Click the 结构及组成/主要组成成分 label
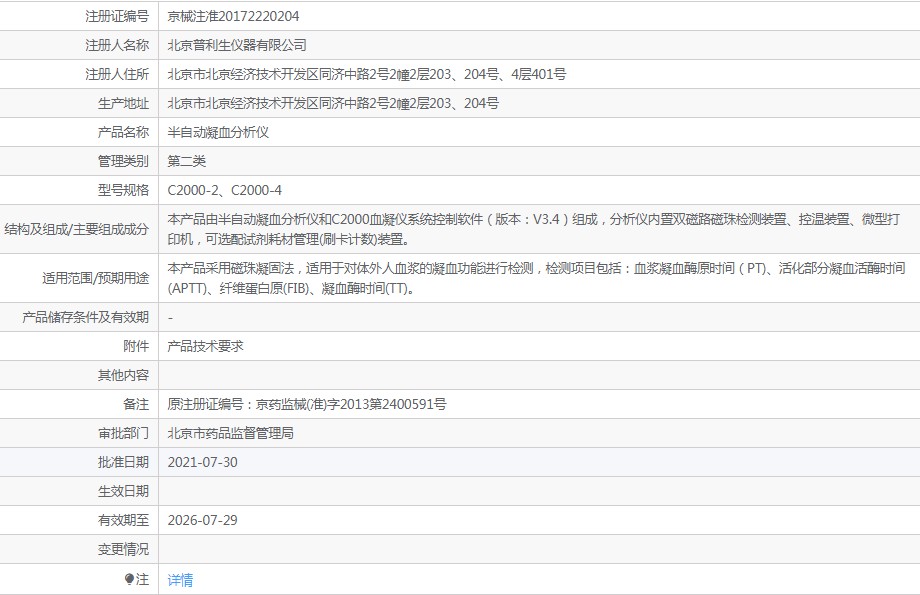 (76, 229)
